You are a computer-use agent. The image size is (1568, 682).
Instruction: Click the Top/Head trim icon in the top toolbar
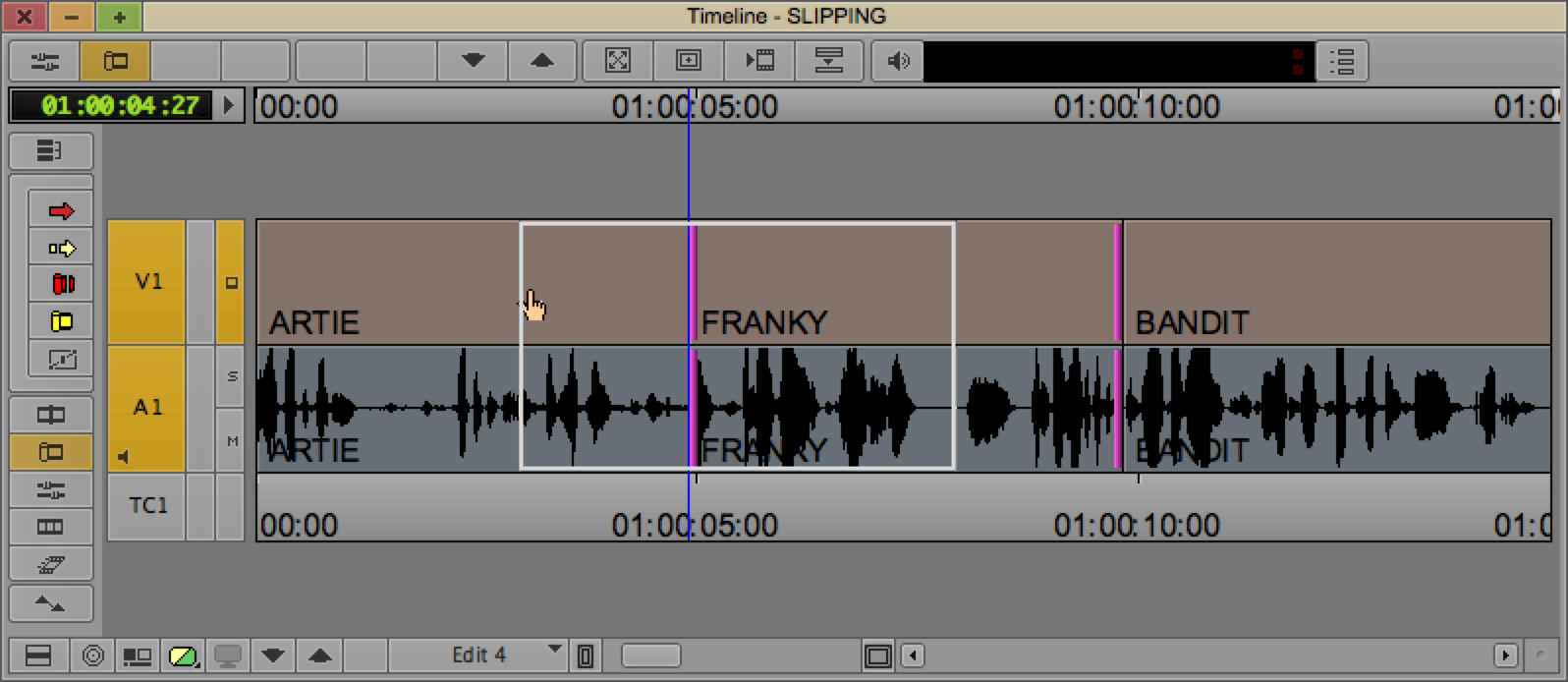click(829, 61)
